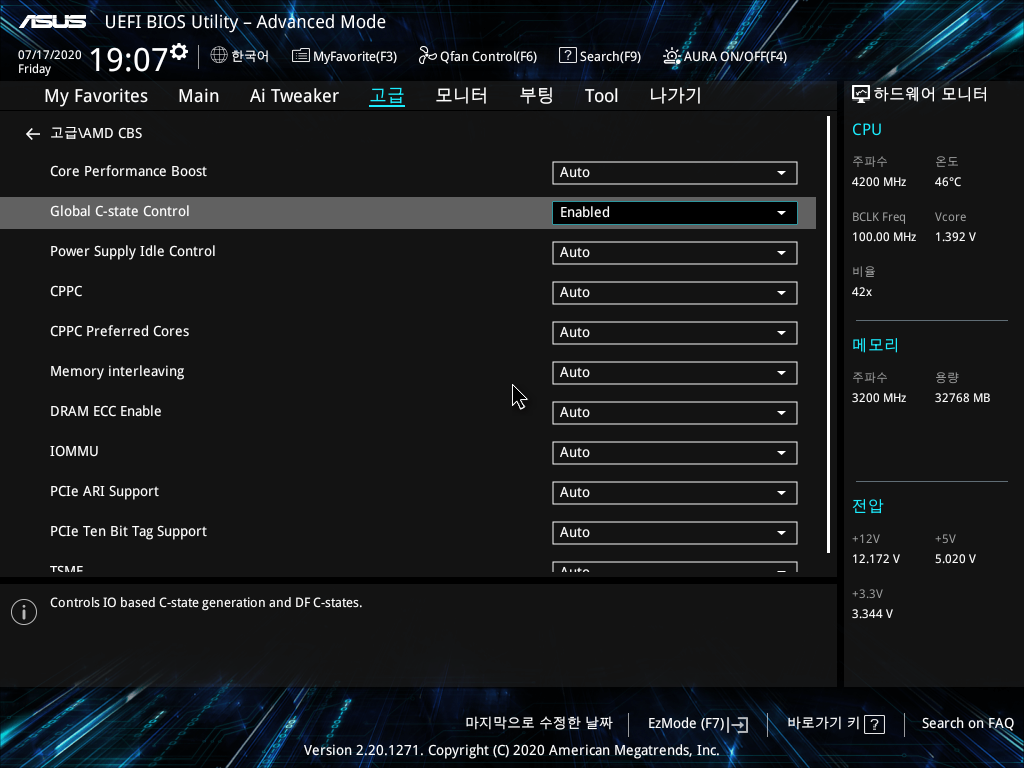
Task: Click the settings list vertical scrollbar
Action: tap(828, 334)
